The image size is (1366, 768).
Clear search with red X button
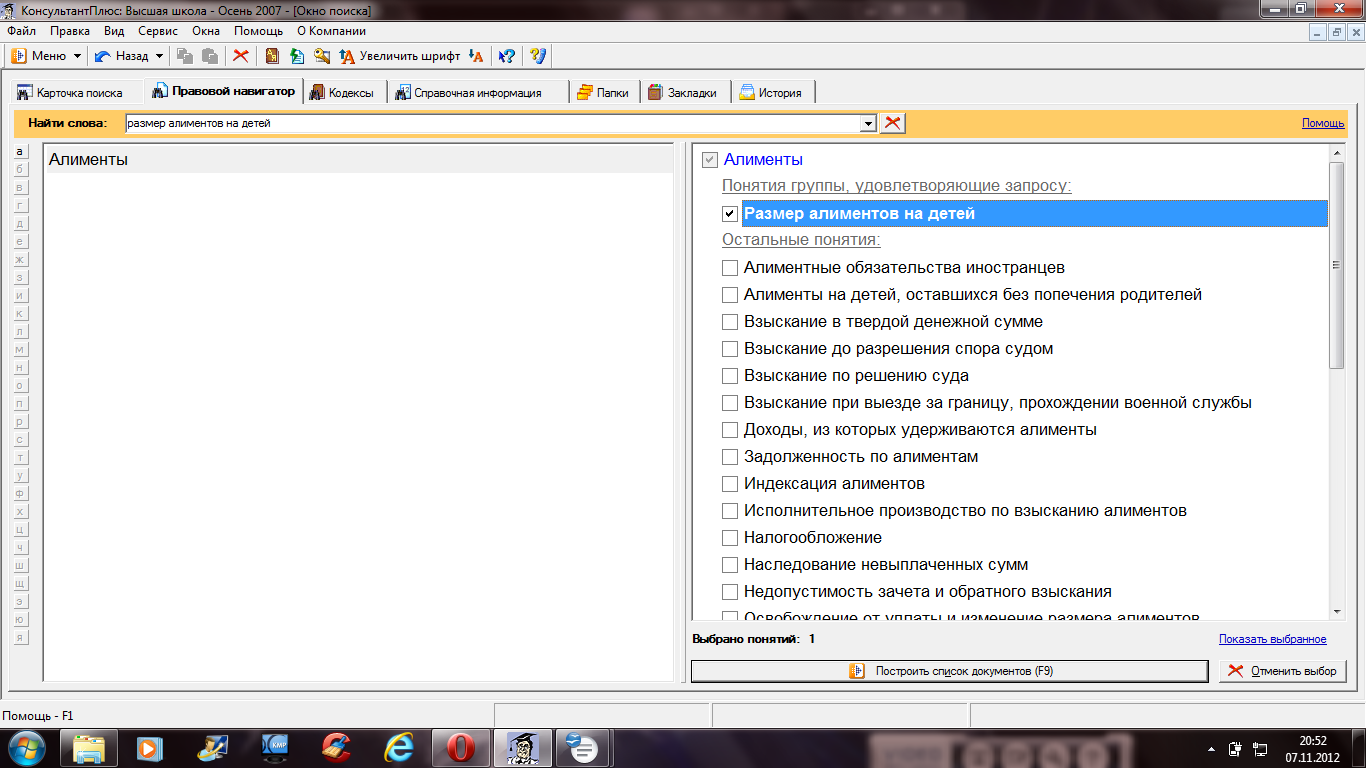(892, 123)
